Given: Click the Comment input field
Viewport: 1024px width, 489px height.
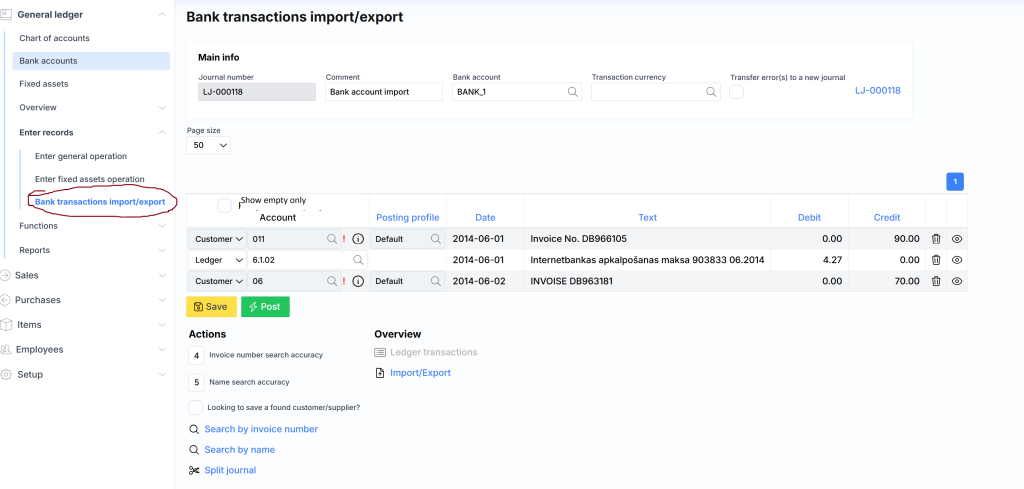Looking at the screenshot, I should 384,92.
